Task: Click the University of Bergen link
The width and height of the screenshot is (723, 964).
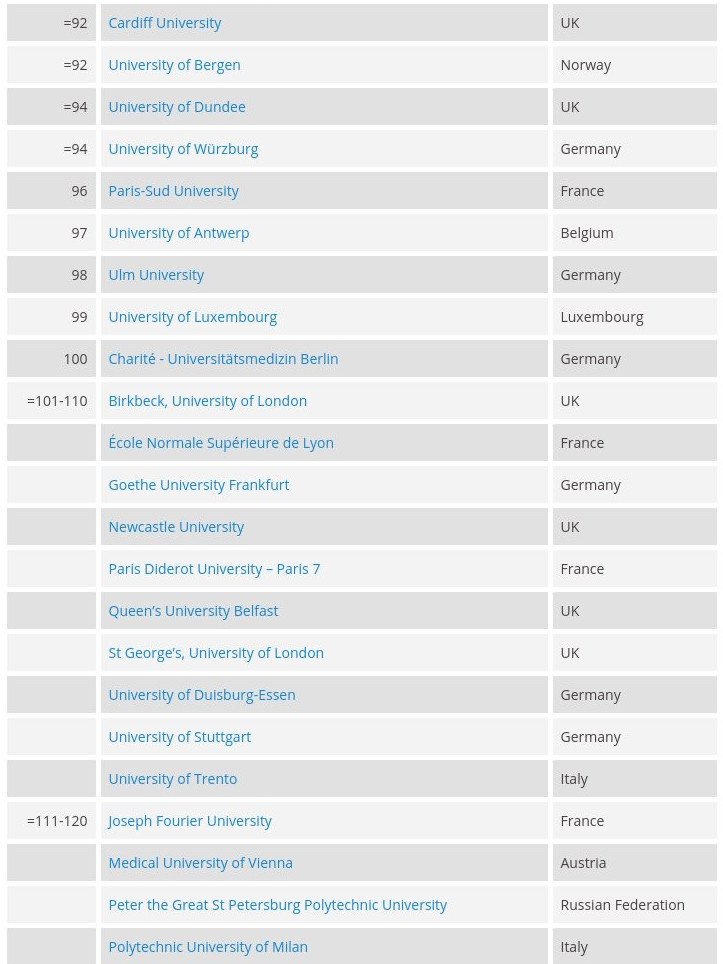Action: click(174, 65)
